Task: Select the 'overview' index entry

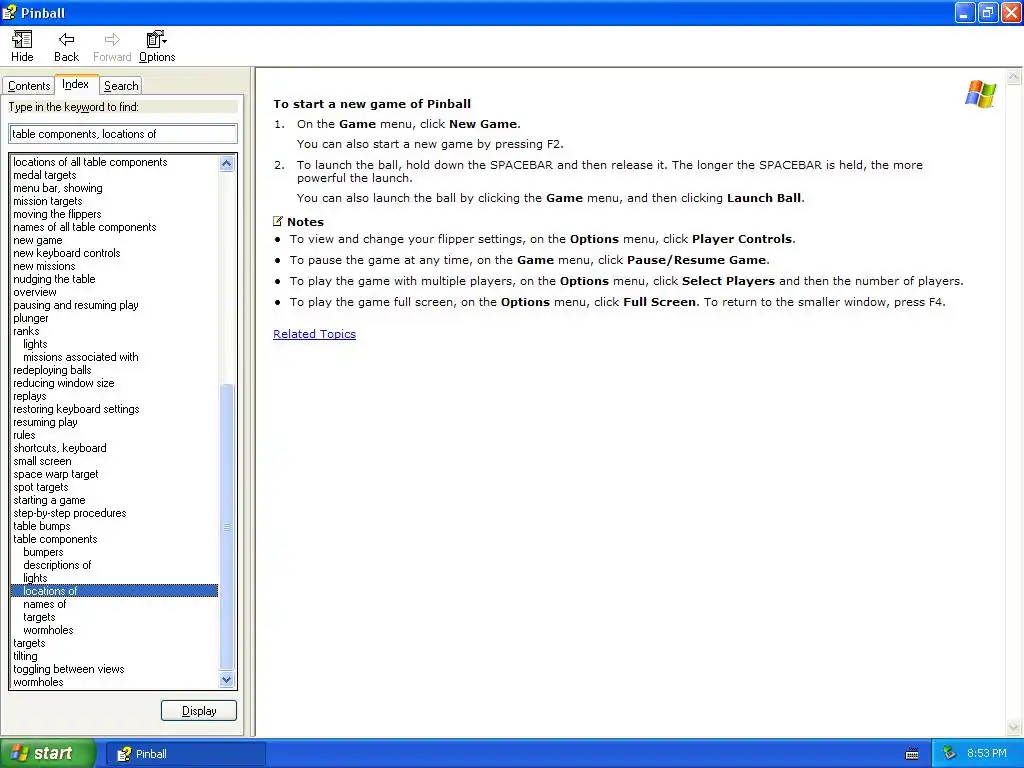Action: coord(35,292)
